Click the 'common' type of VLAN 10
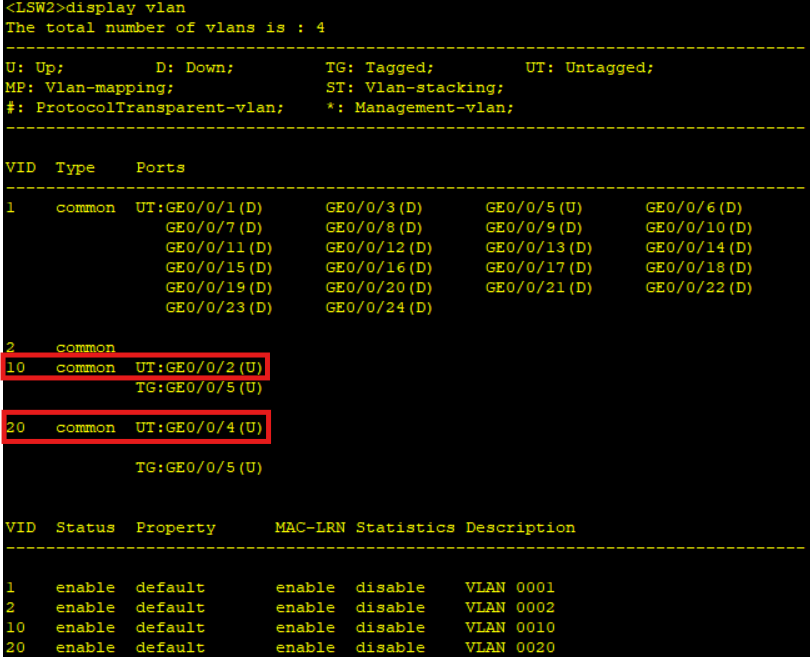 pyautogui.click(x=86, y=368)
